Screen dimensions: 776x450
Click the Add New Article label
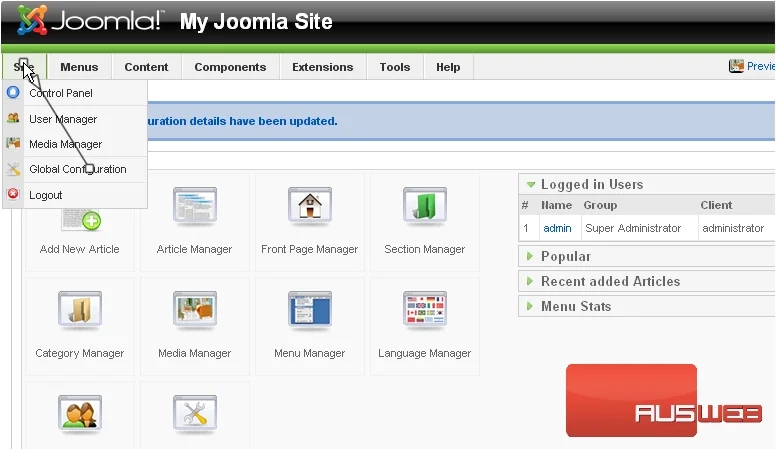(80, 249)
